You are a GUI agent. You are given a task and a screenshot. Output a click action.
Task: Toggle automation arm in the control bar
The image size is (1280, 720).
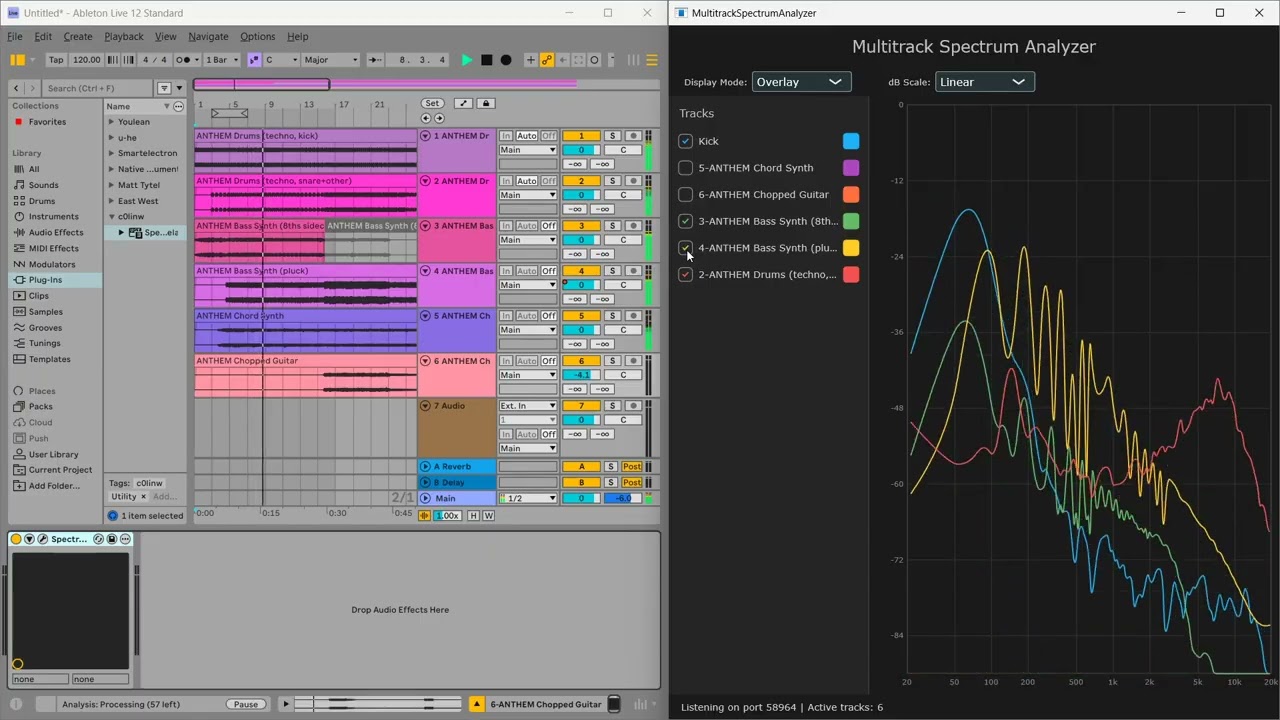(547, 60)
